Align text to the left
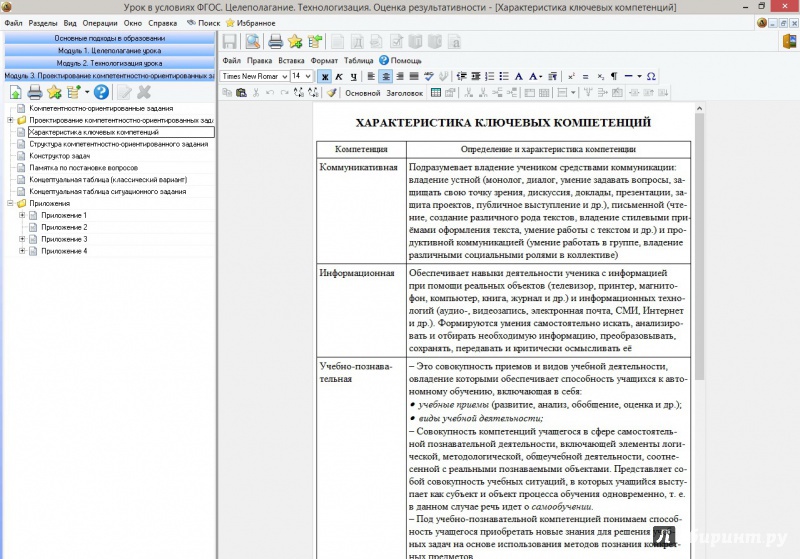Screen dimensions: 800x559 coord(371,77)
